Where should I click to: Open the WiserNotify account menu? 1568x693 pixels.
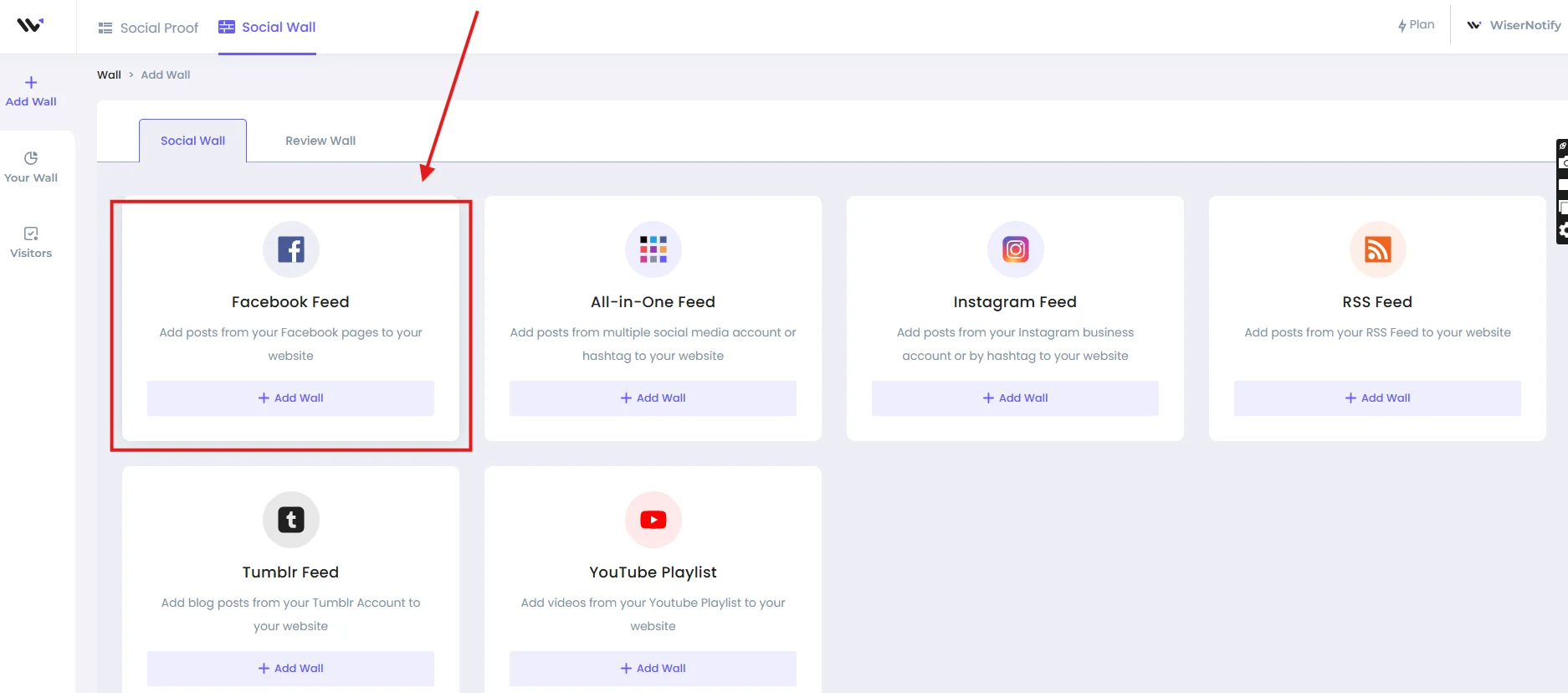[x=1514, y=25]
